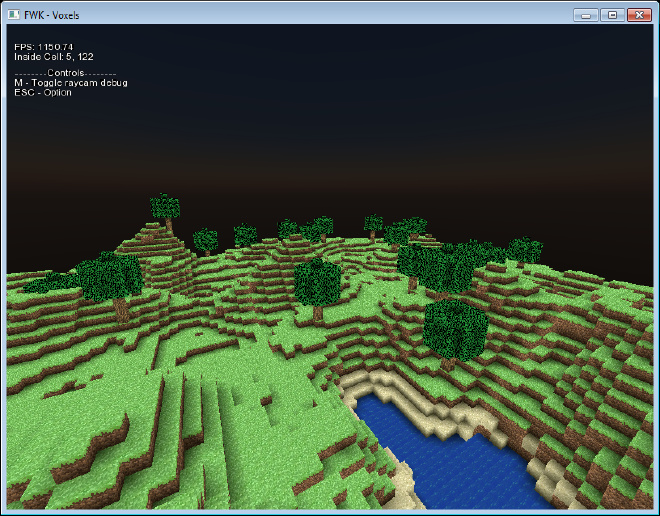Maximize the FWK - Voxels window

point(612,15)
